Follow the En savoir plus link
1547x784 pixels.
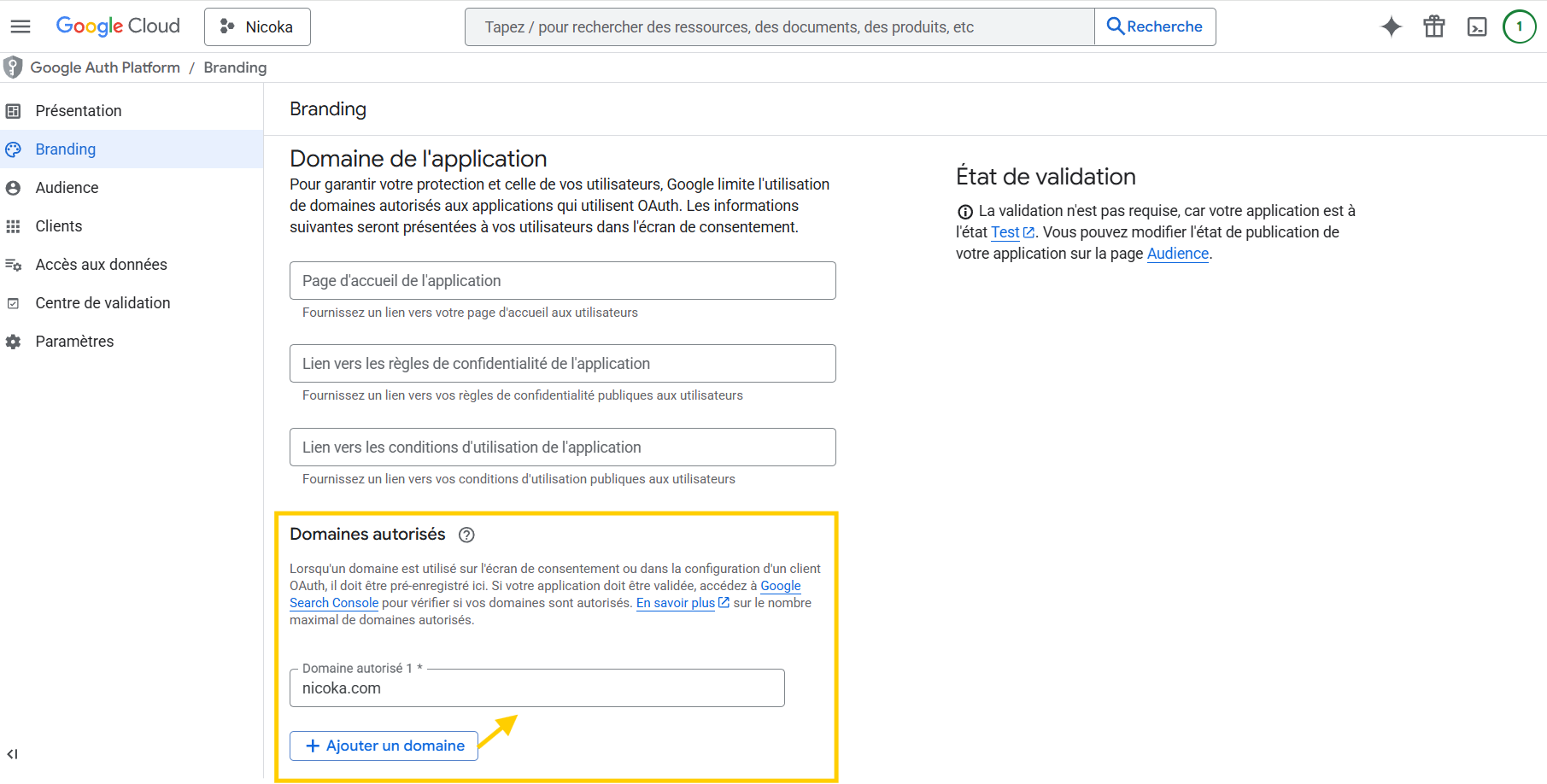[x=676, y=603]
